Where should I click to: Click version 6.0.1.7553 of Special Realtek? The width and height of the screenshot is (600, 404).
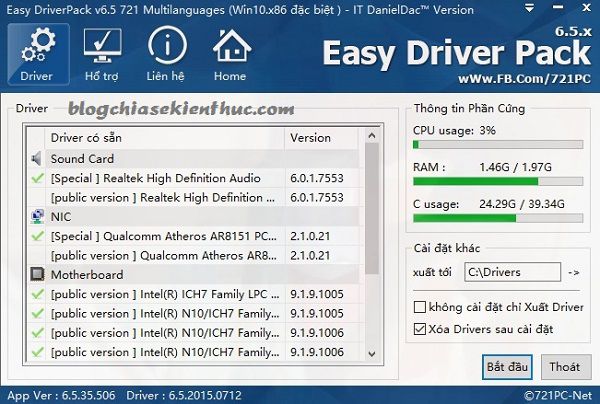pos(317,178)
